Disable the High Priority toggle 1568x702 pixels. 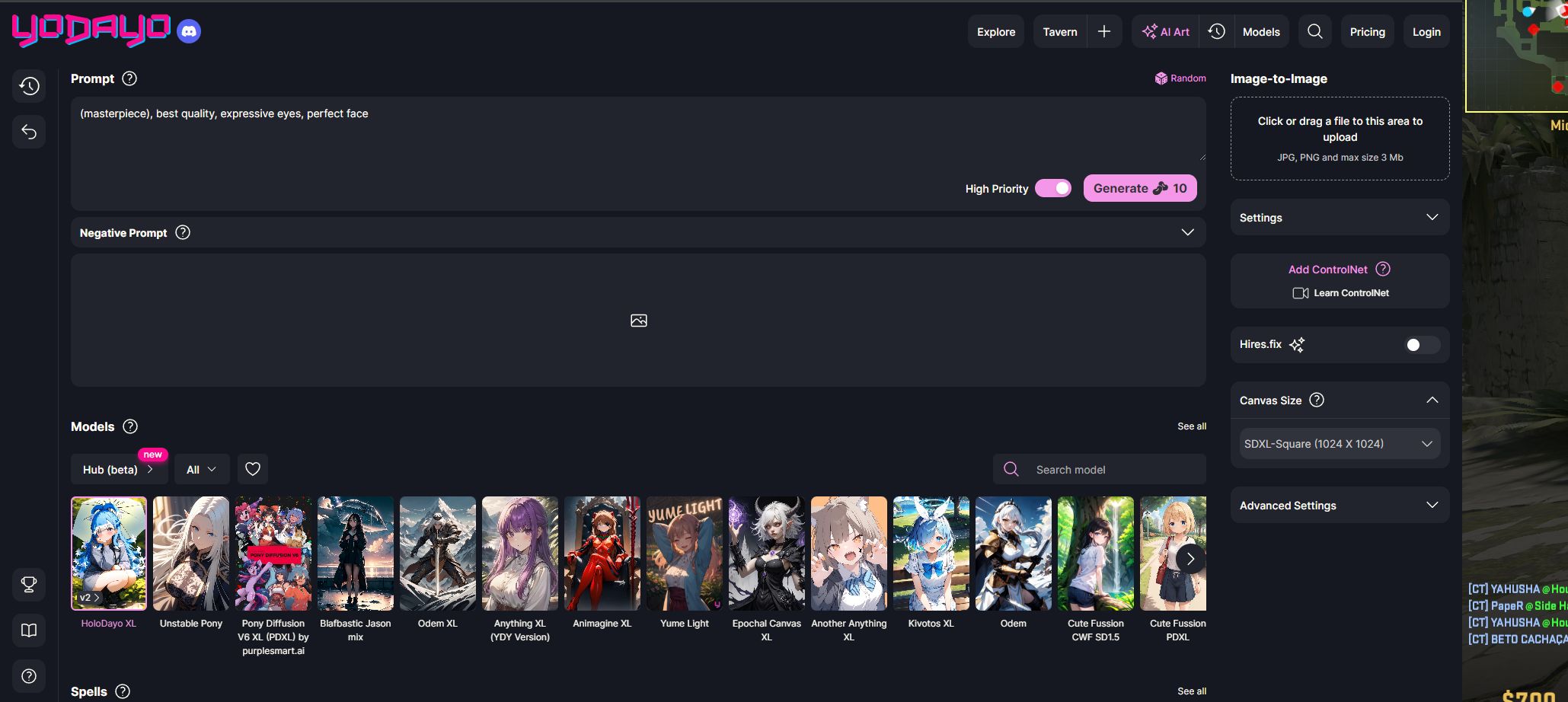pyautogui.click(x=1052, y=188)
